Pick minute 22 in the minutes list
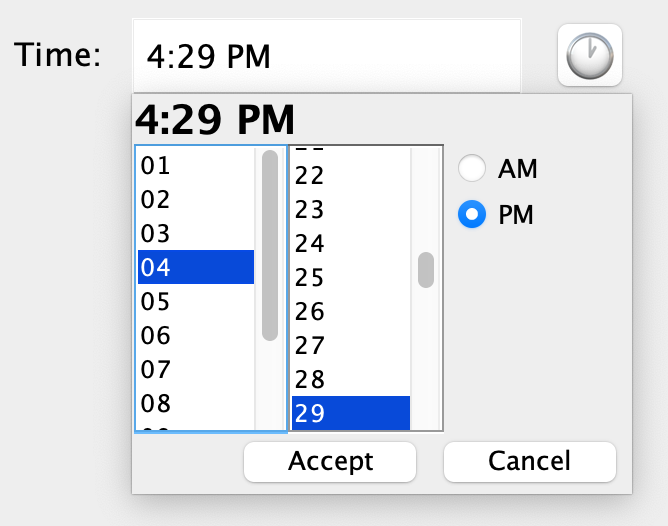Viewport: 668px width, 526px height. point(350,176)
